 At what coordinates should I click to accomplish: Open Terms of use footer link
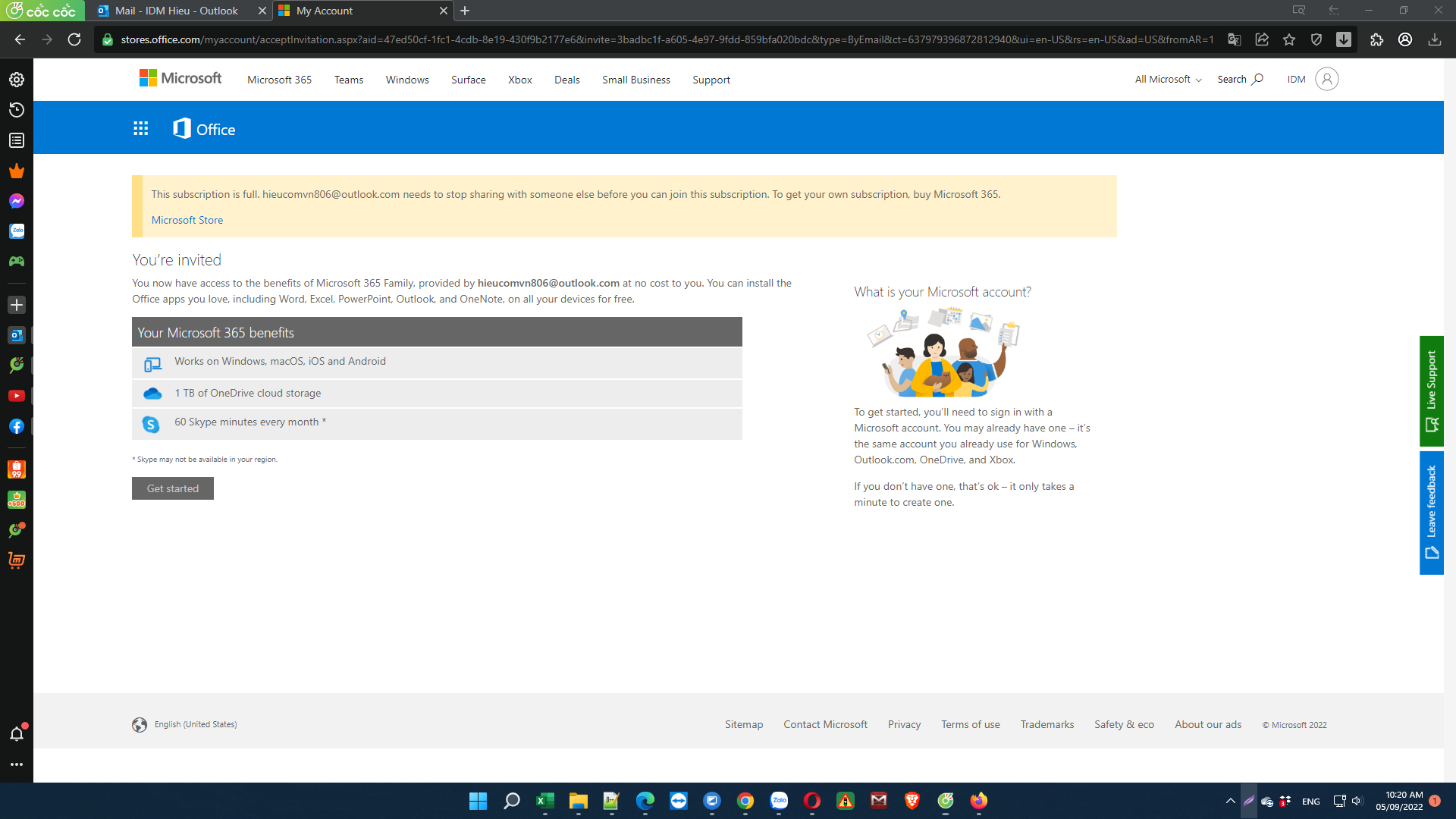pyautogui.click(x=971, y=724)
